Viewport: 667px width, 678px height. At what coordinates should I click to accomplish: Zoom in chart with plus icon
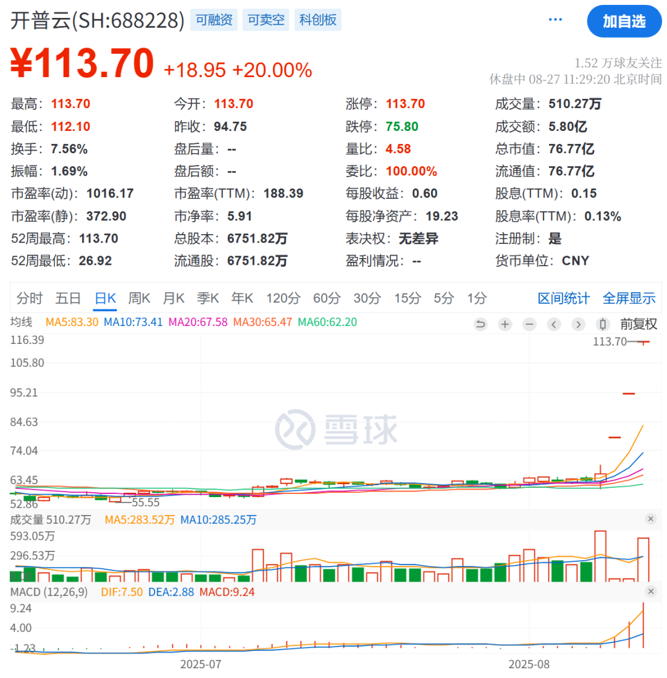[504, 324]
